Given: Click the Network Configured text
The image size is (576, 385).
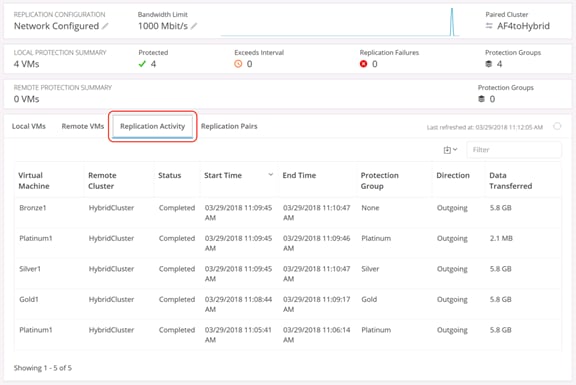Looking at the screenshot, I should pyautogui.click(x=56, y=26).
